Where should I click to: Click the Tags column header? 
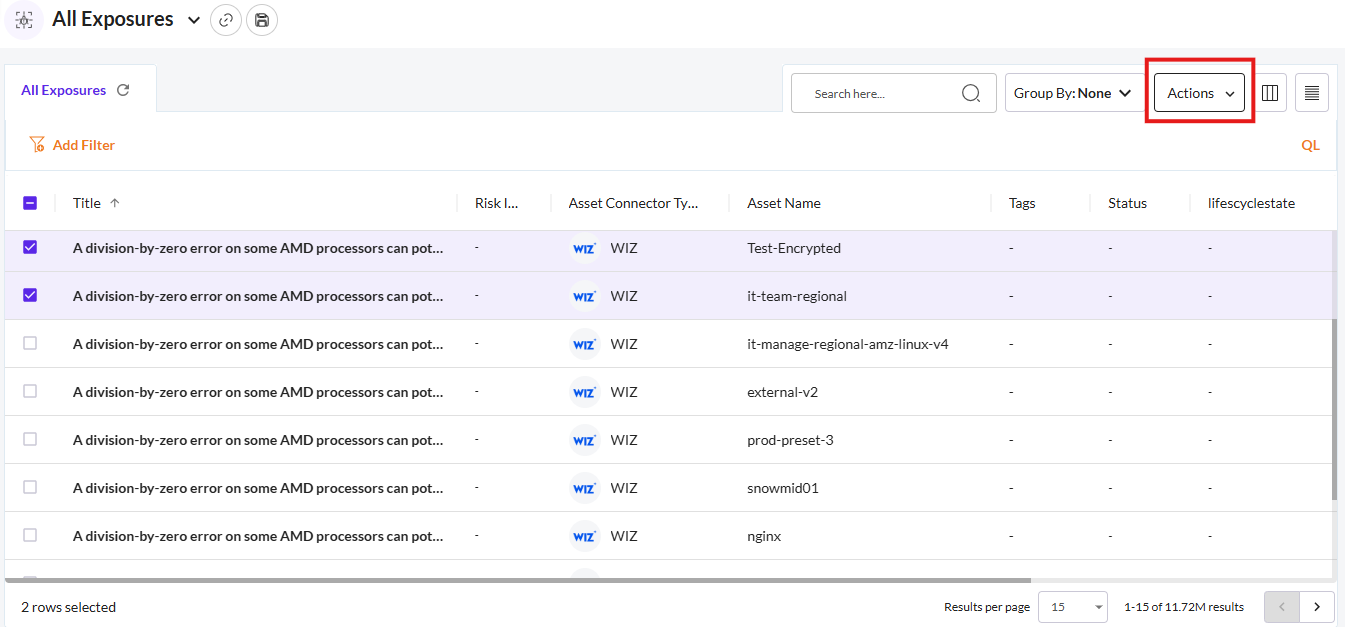click(1022, 203)
